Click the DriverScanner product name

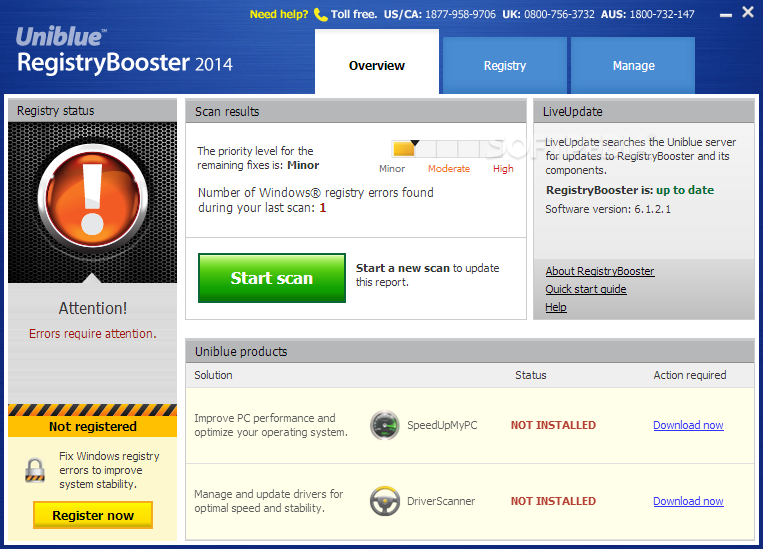(x=441, y=501)
